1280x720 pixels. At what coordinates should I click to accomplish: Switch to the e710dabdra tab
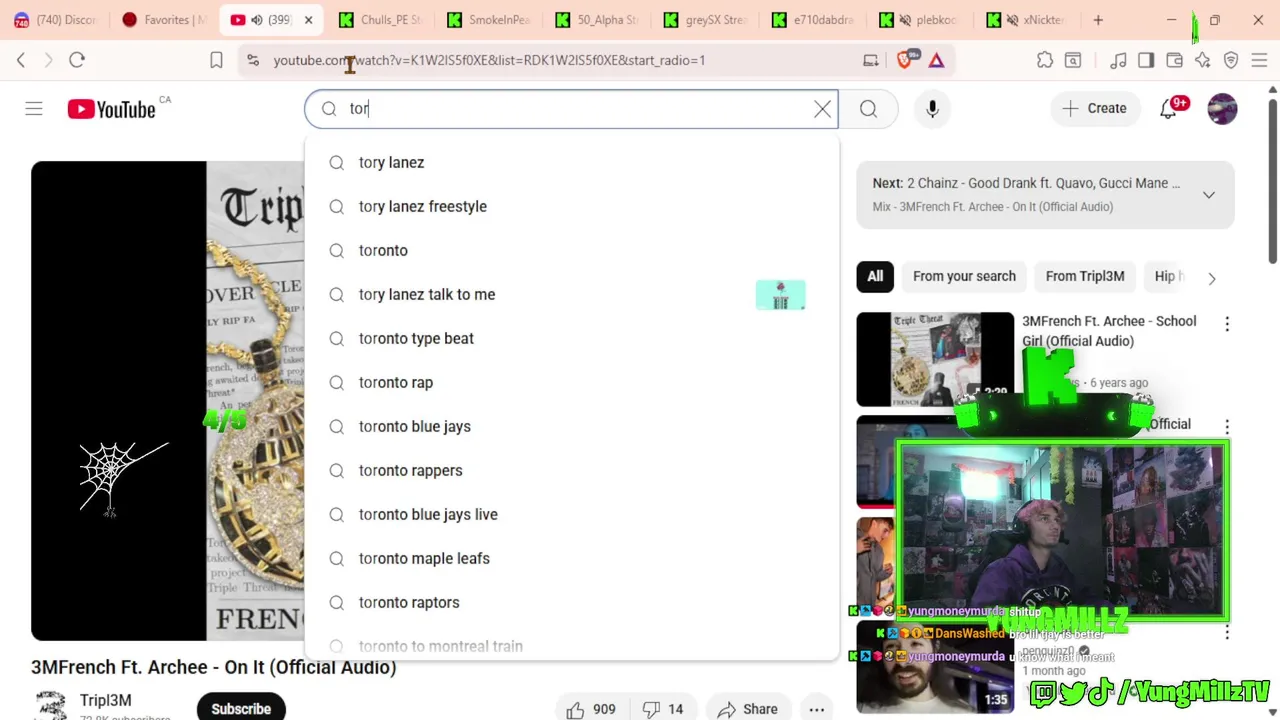click(812, 20)
